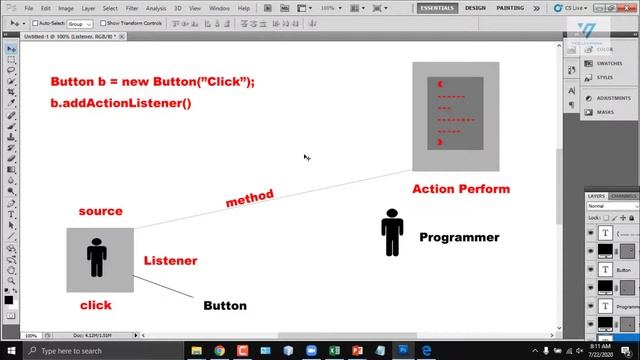This screenshot has height=360, width=640.
Task: Switch to the Design workspace
Action: pos(475,8)
